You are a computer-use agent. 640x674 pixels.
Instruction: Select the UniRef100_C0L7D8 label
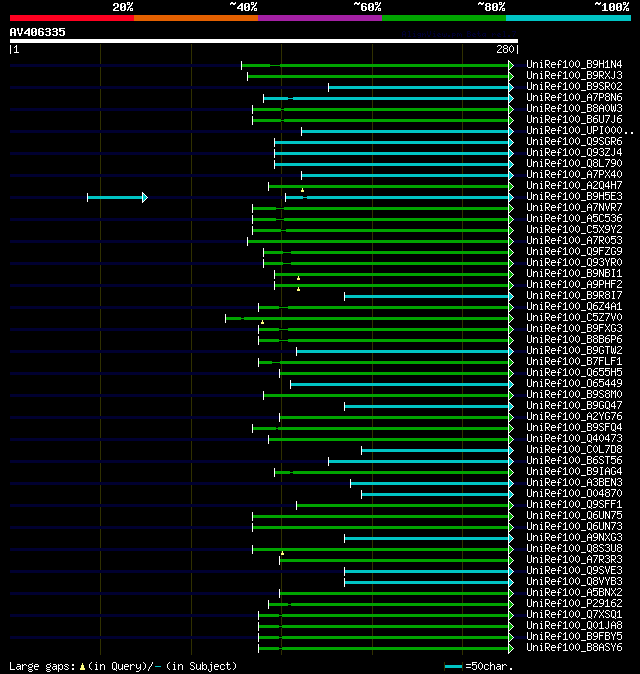coord(574,450)
